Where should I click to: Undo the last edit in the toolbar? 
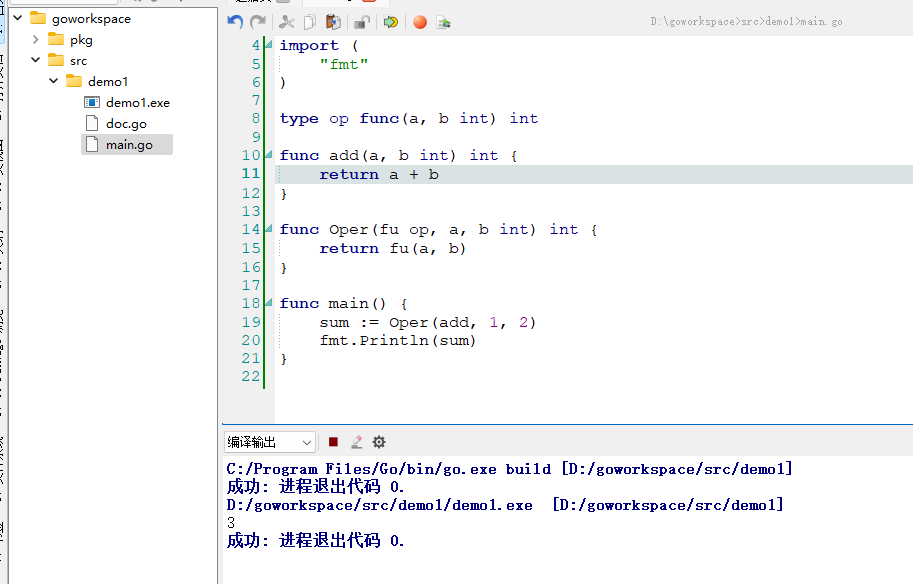(235, 22)
